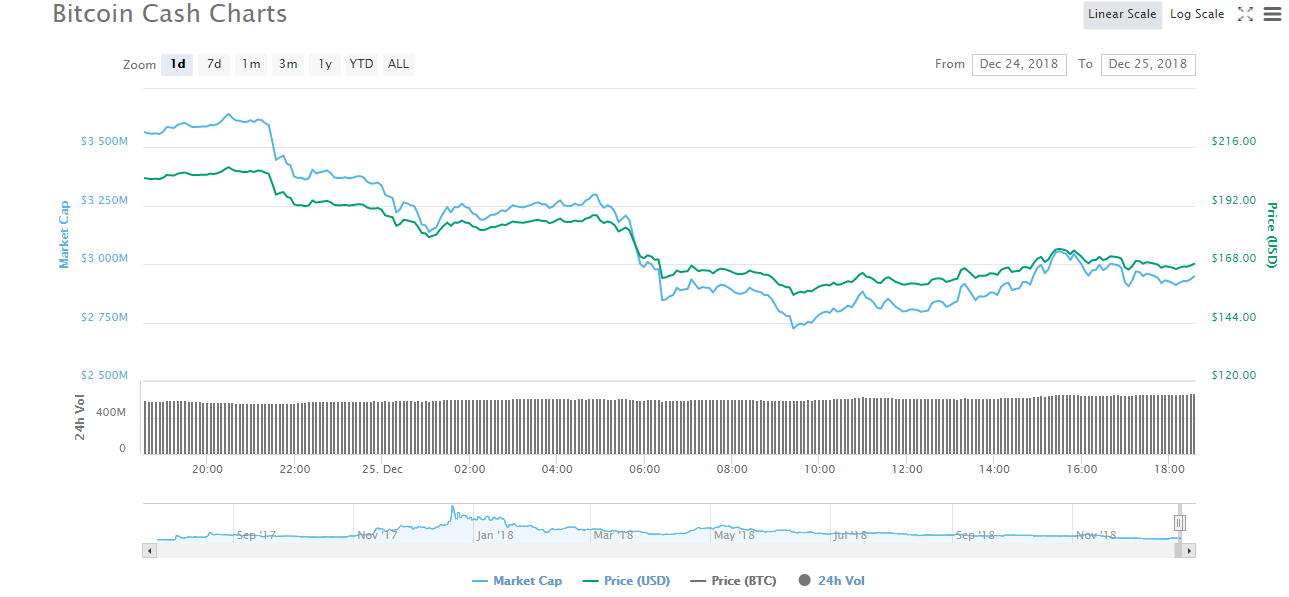The width and height of the screenshot is (1289, 597).
Task: Click the 18:00 time axis label
Action: point(1169,469)
